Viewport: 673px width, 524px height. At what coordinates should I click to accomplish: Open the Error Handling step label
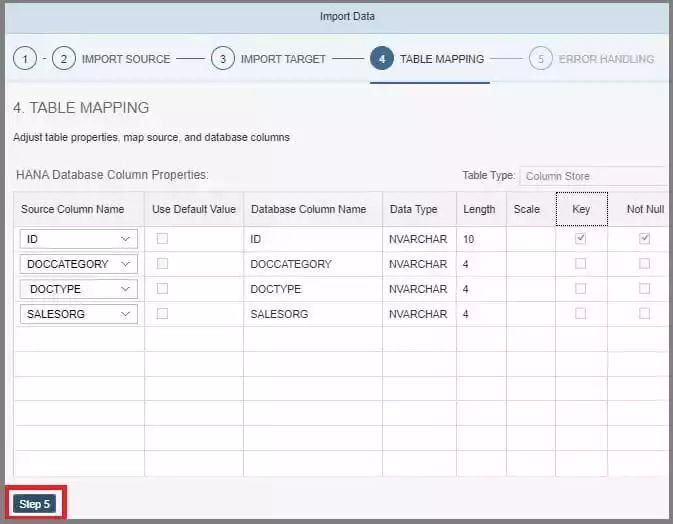tap(606, 59)
